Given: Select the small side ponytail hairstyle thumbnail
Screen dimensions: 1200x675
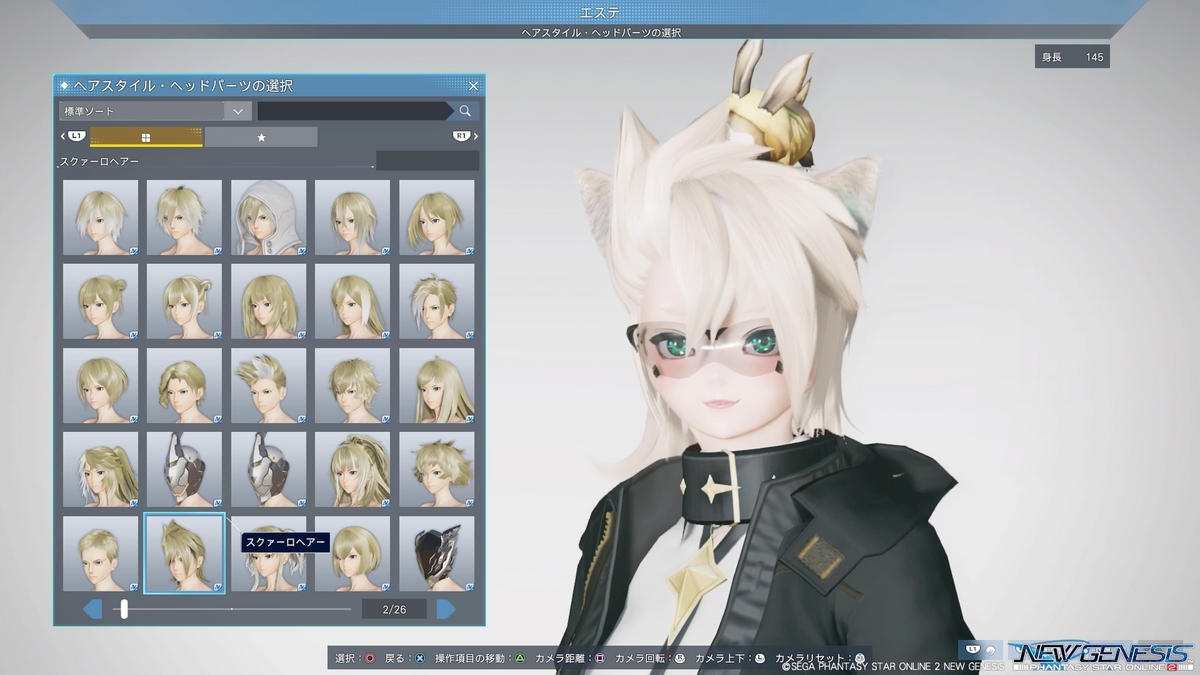Looking at the screenshot, I should pos(185,301).
